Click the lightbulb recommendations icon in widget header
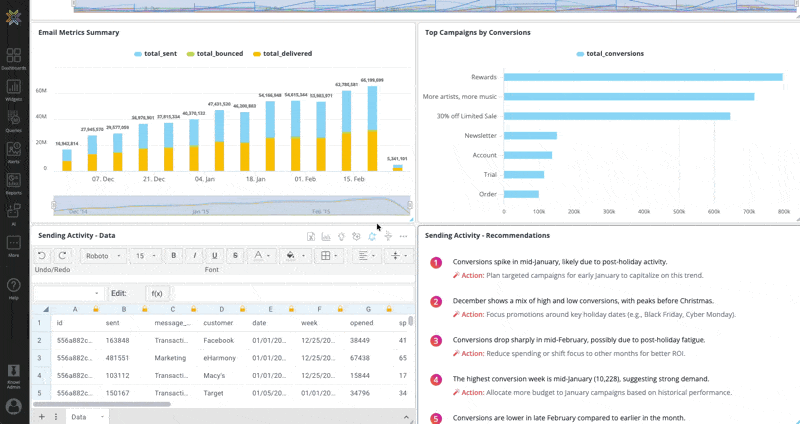The height and width of the screenshot is (424, 800). pos(341,236)
